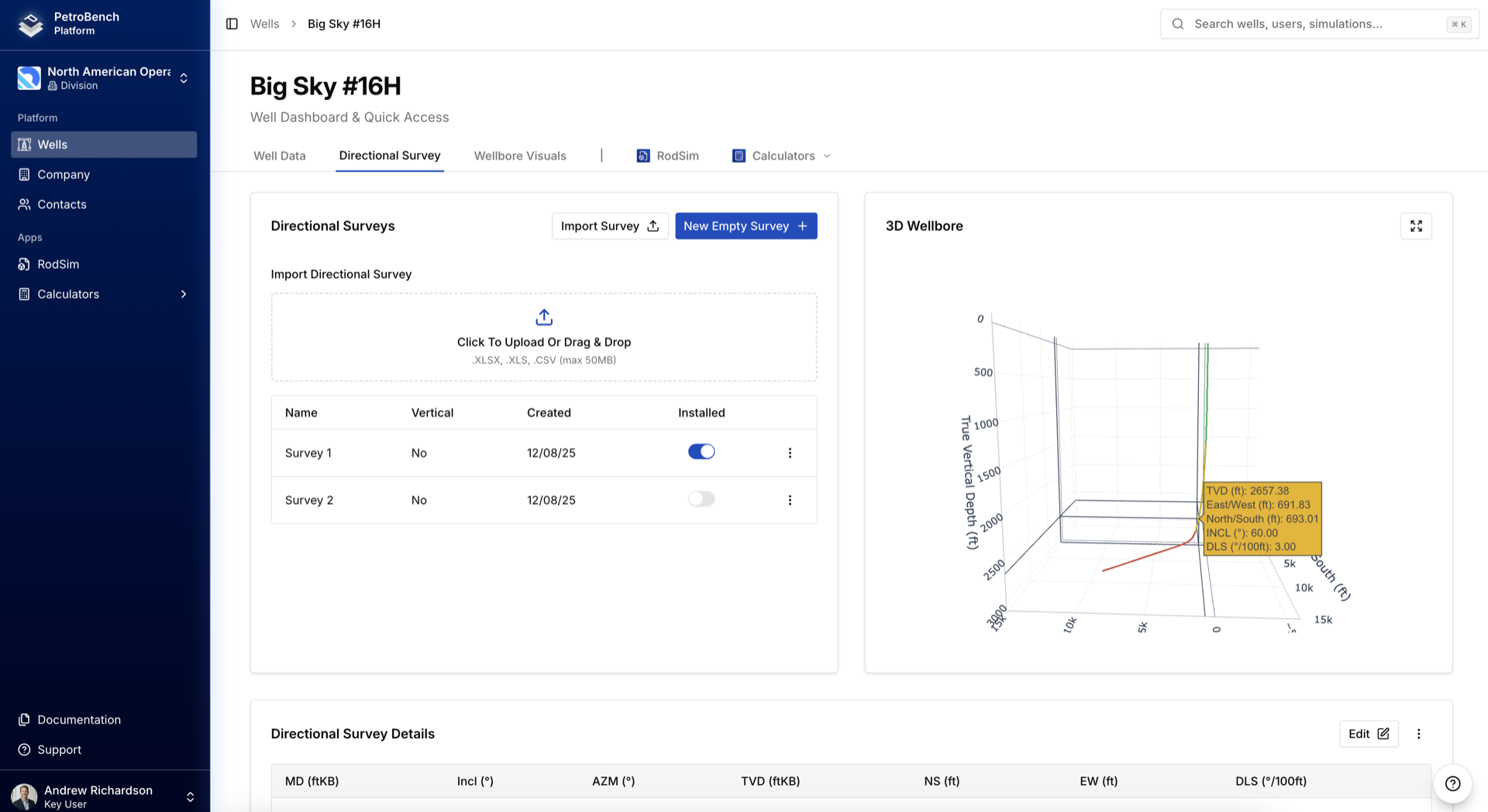Open RodSim in the sidebar Apps
1488x812 pixels.
pos(104,264)
